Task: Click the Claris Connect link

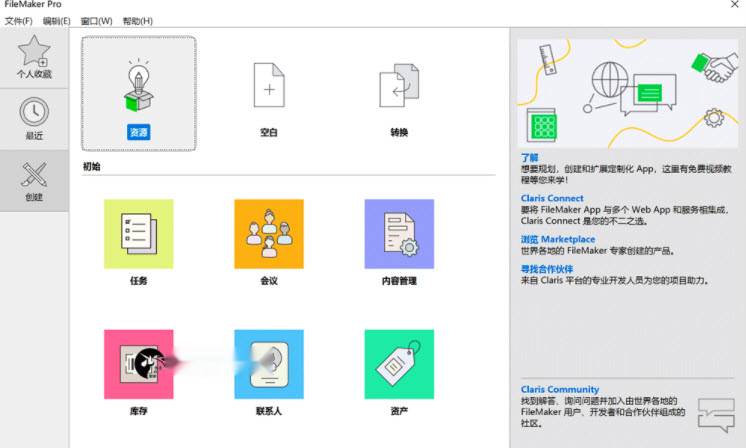Action: click(552, 199)
